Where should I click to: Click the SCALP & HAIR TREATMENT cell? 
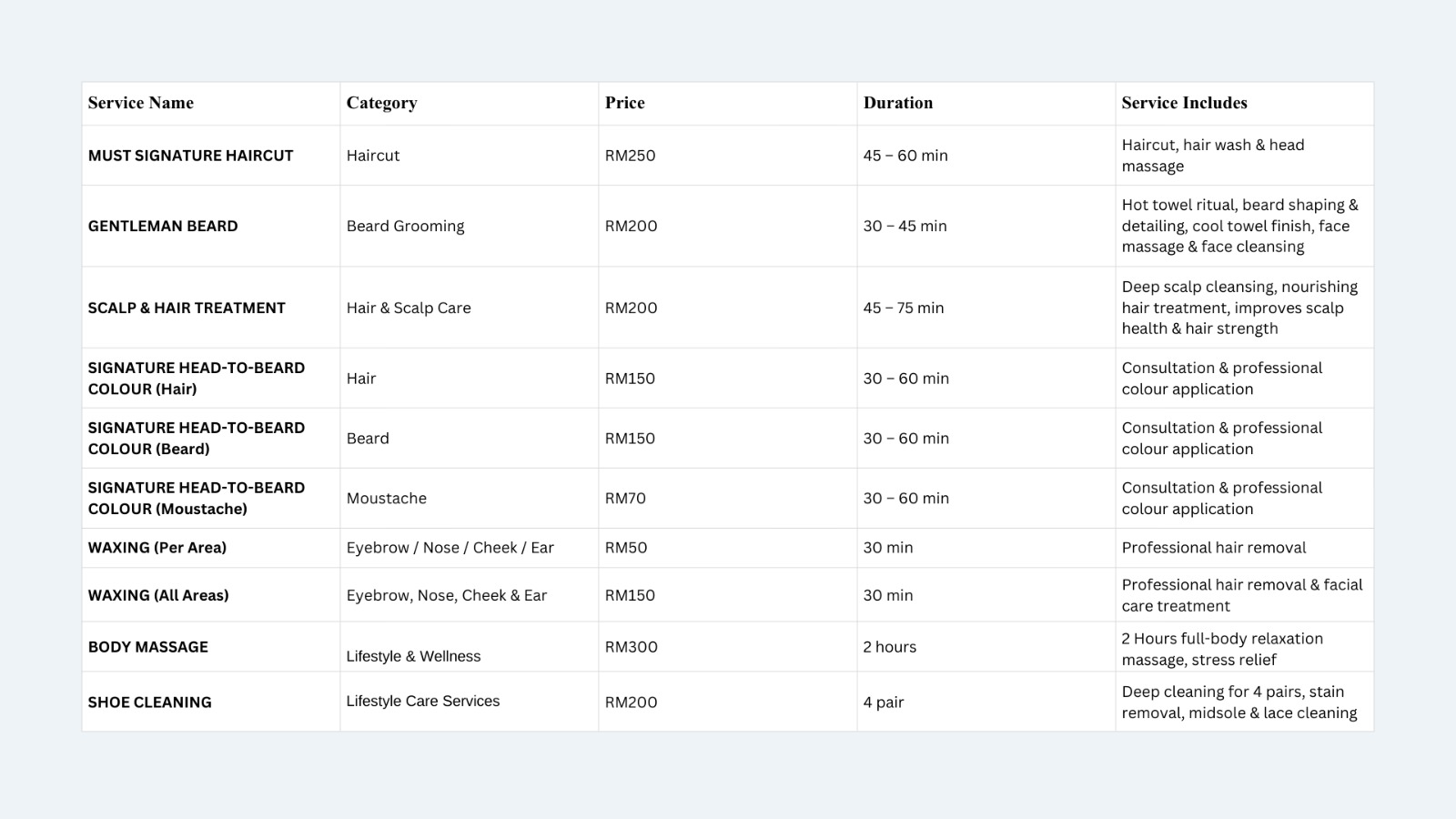(187, 308)
